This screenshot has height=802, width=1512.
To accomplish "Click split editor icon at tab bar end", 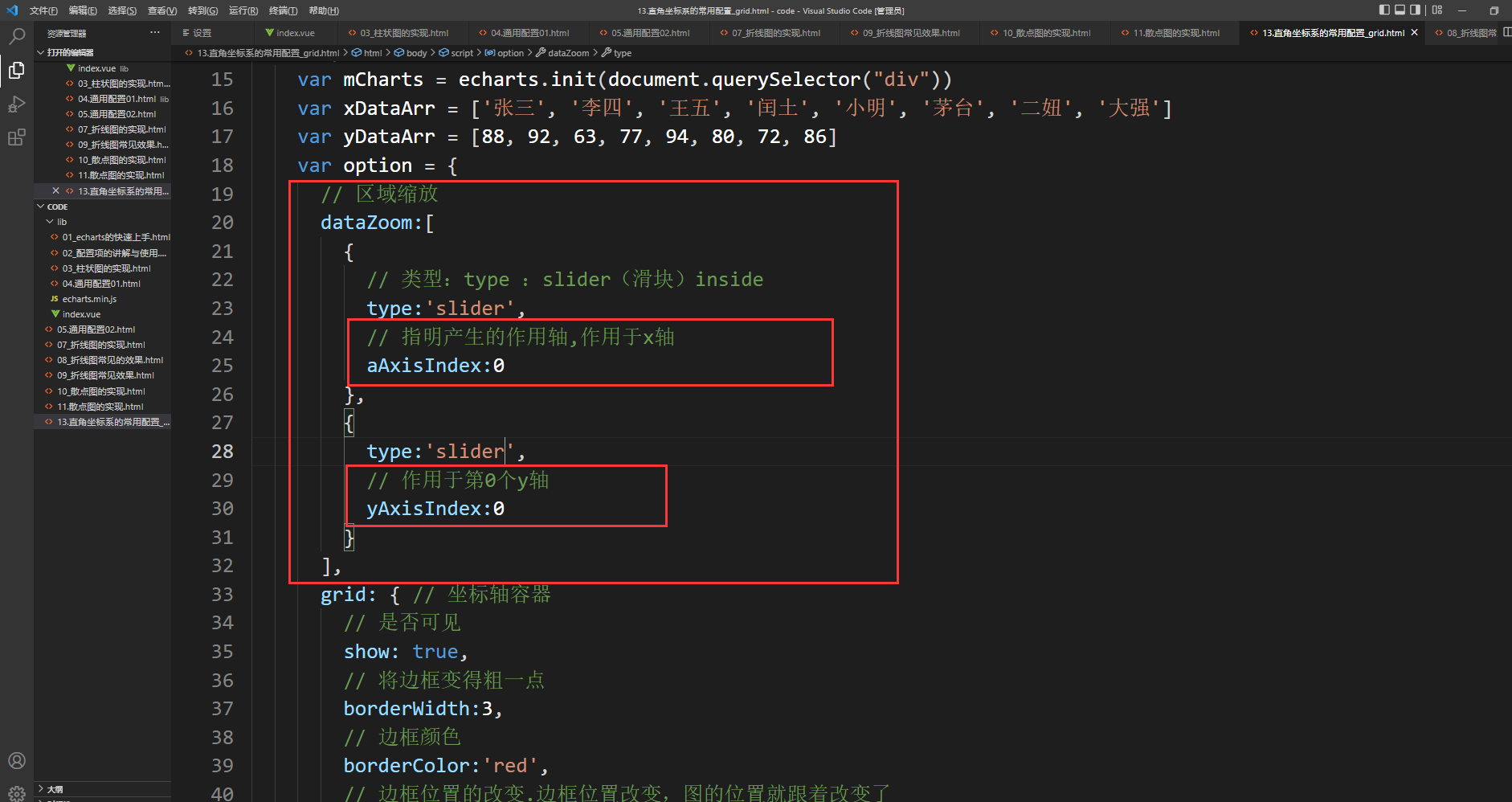I will point(1506,32).
